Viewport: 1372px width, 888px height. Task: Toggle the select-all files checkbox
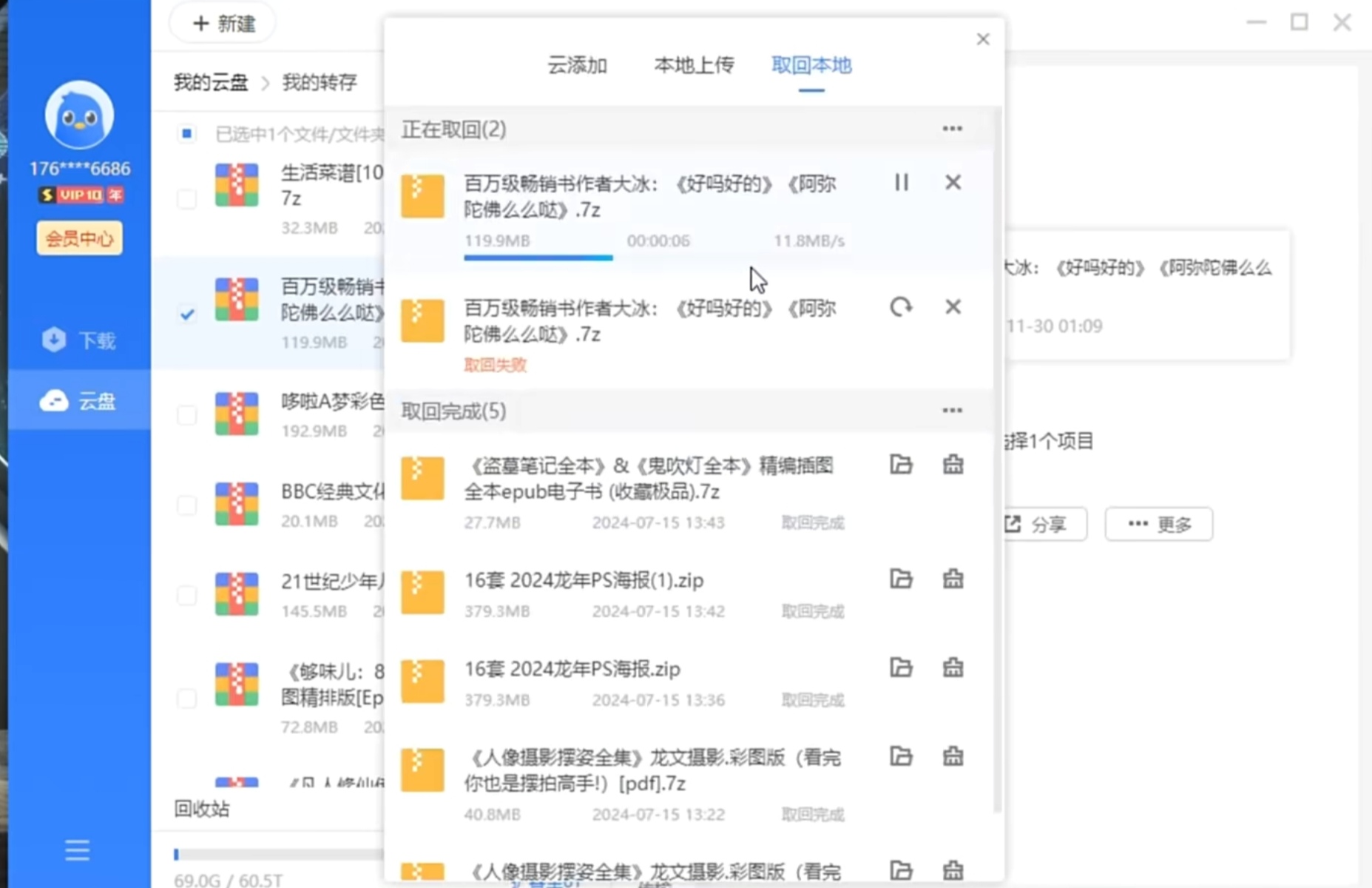pos(187,134)
